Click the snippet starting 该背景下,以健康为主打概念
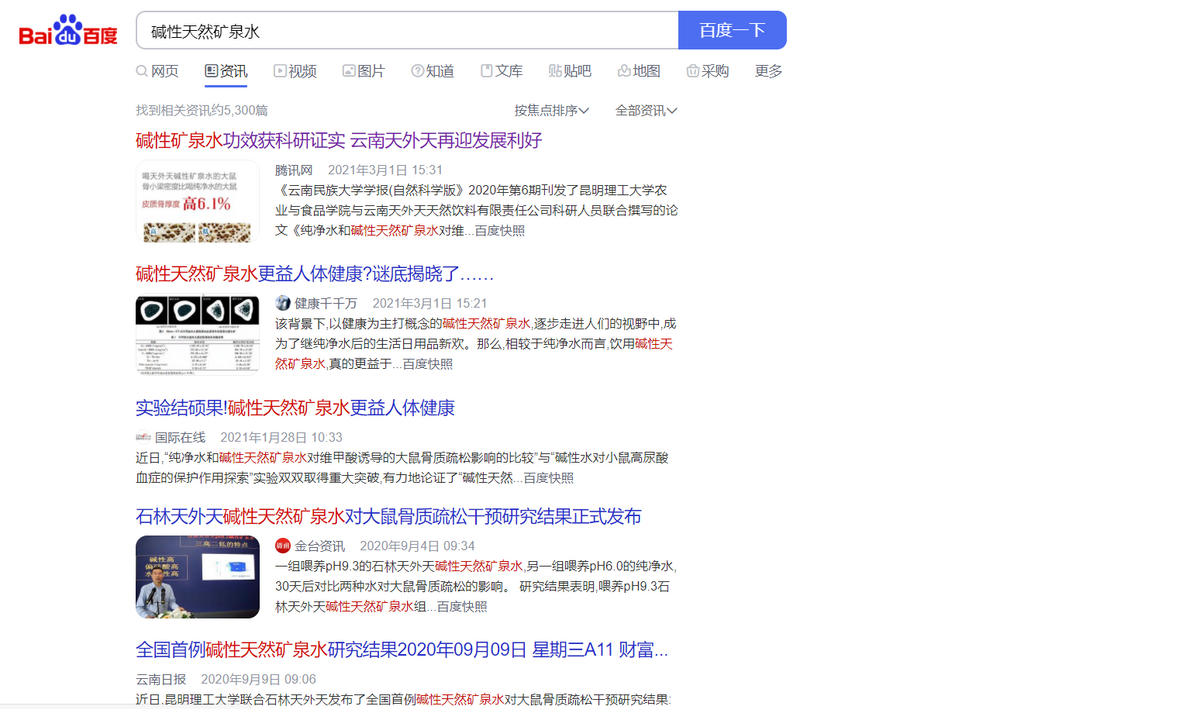The image size is (1200, 709). [x=476, y=344]
